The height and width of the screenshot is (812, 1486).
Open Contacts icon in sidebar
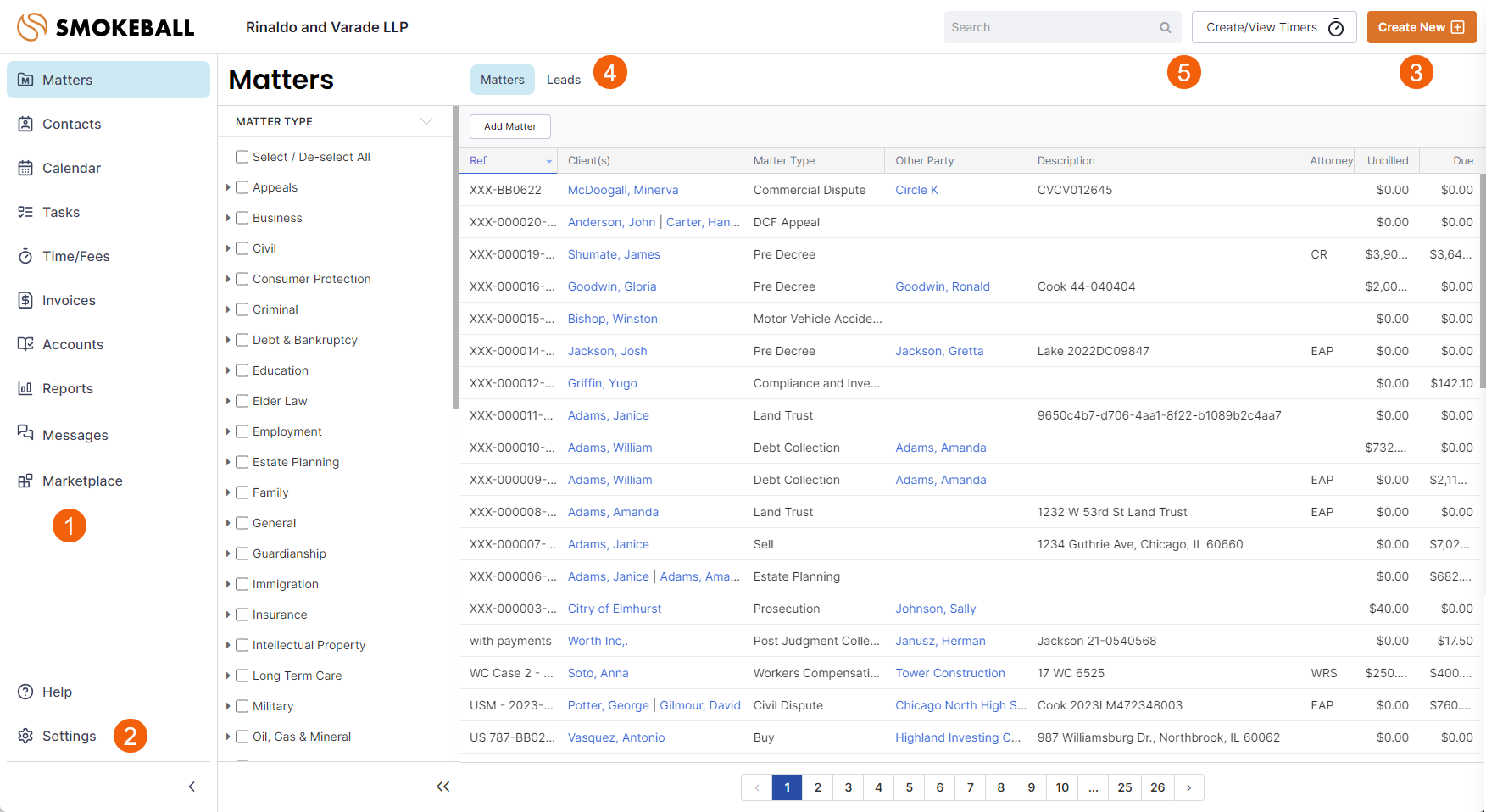pos(25,124)
